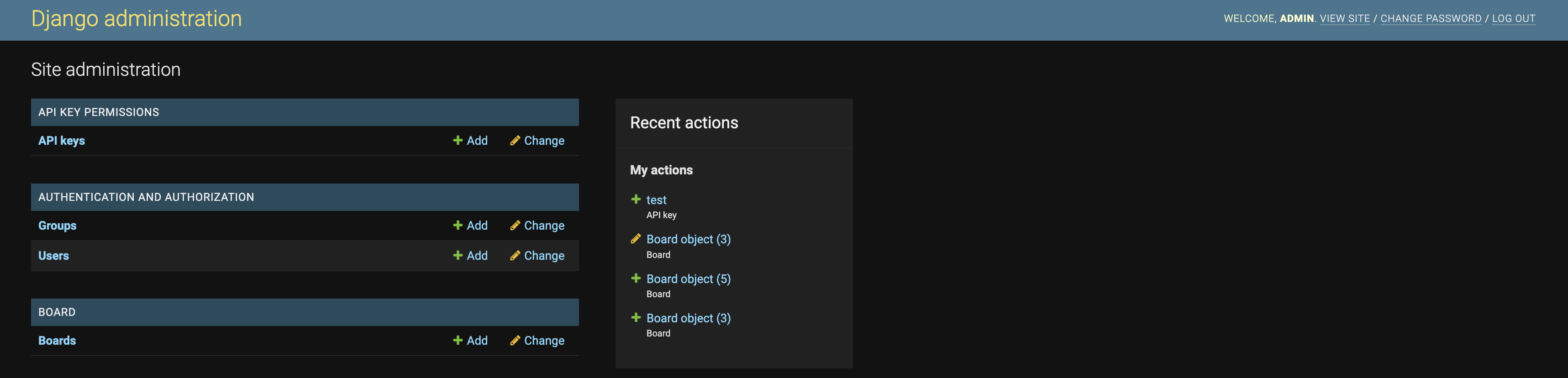Open the Groups model list
The height and width of the screenshot is (378, 1568).
pyautogui.click(x=57, y=225)
